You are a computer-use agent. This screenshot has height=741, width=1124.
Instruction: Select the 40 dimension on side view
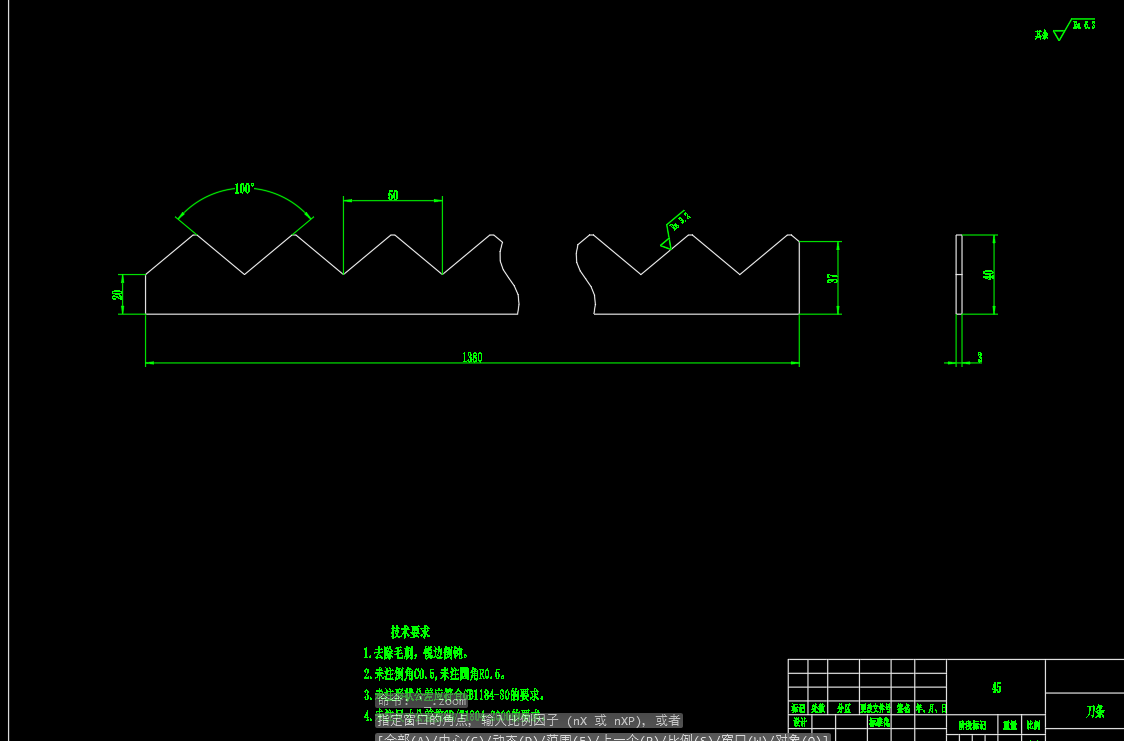point(989,274)
